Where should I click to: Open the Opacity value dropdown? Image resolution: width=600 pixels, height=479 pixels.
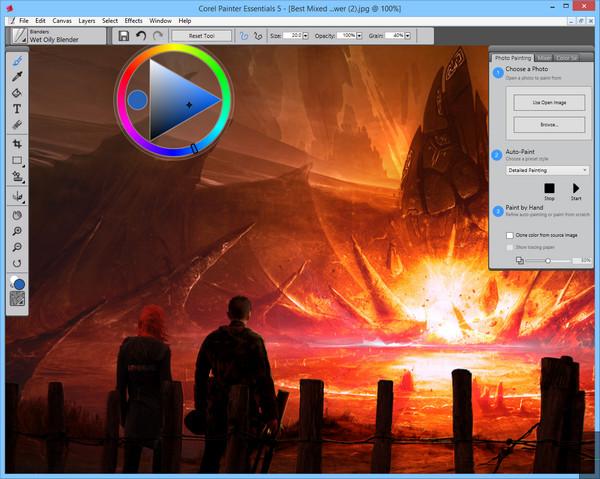pyautogui.click(x=359, y=36)
